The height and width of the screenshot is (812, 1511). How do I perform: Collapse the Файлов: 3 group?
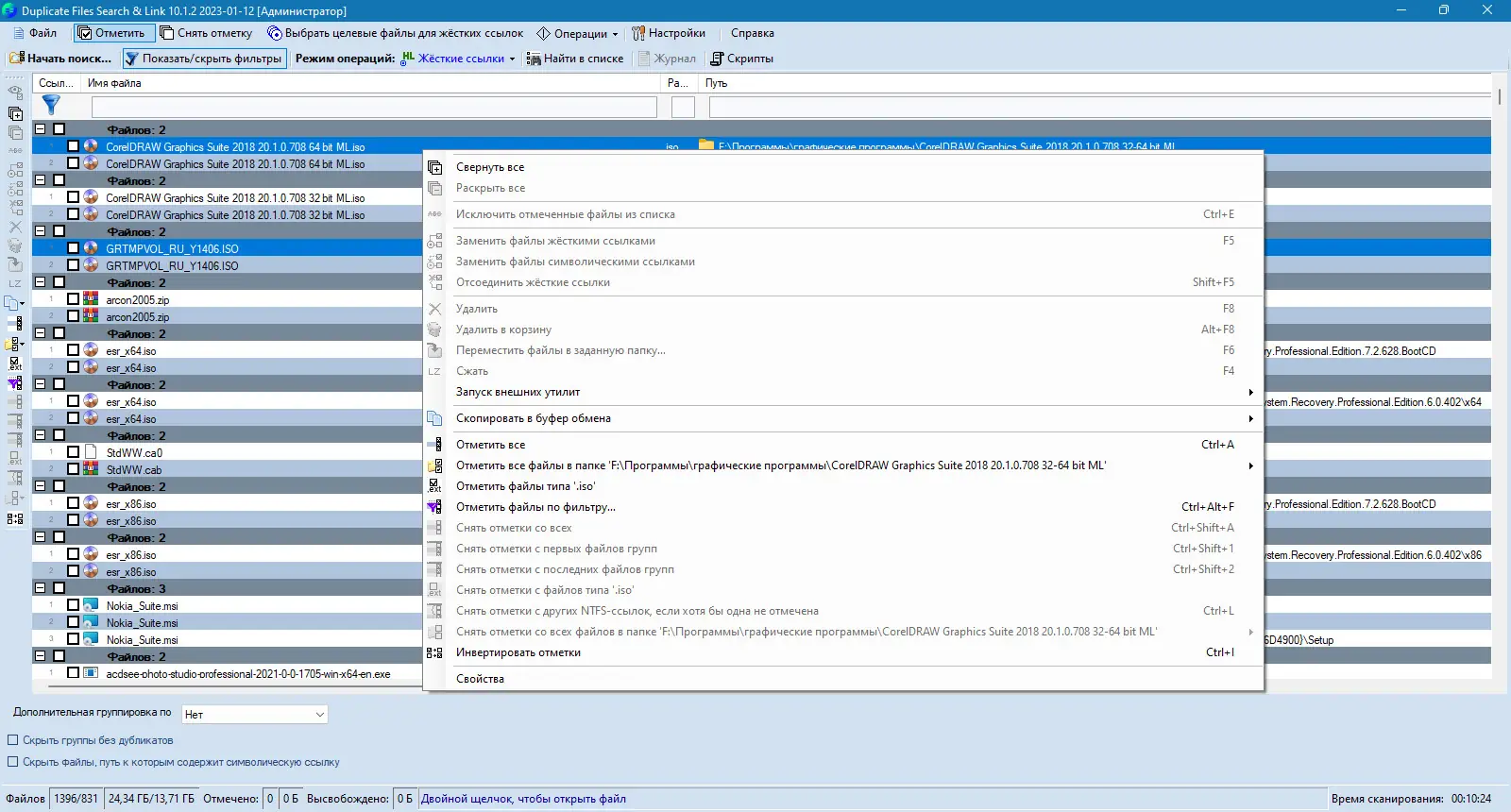tap(41, 588)
